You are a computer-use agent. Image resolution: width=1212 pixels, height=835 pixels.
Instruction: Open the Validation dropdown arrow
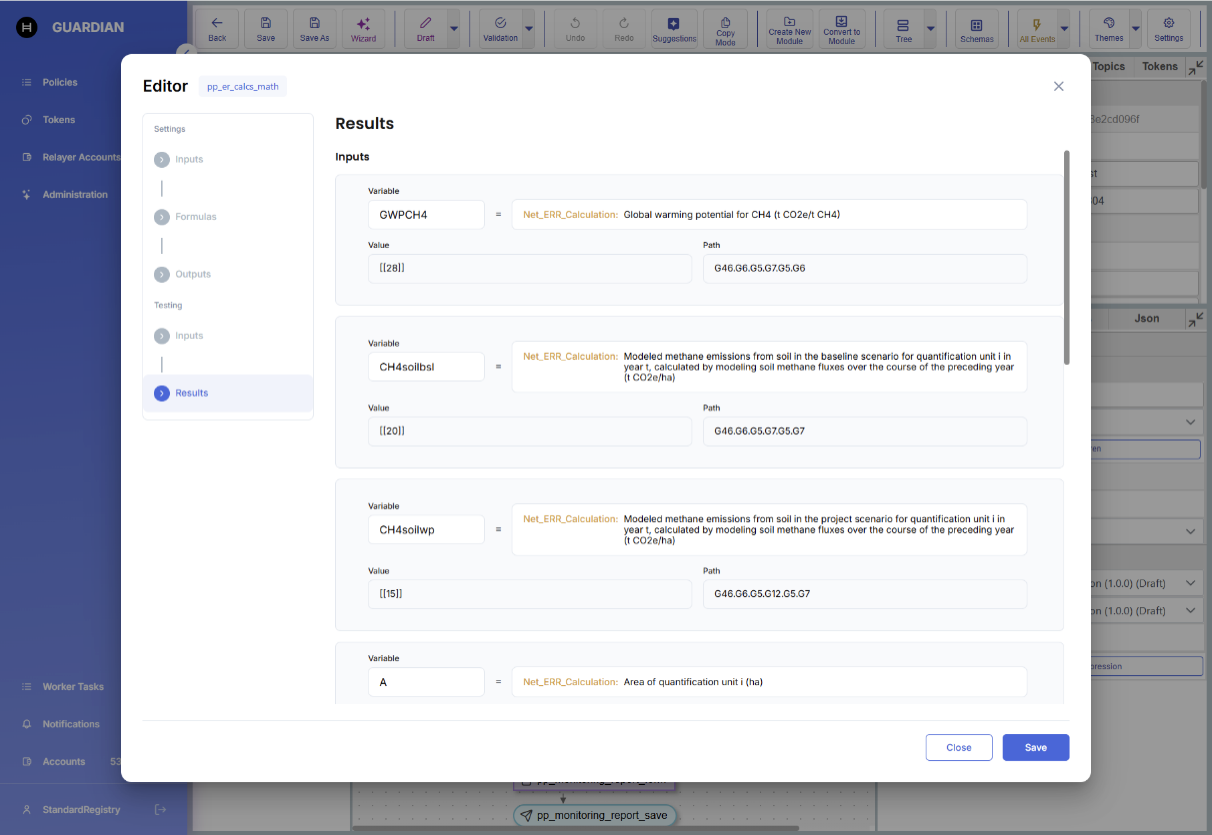pos(529,29)
